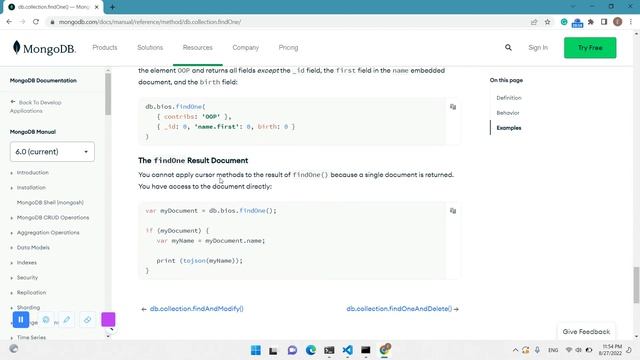This screenshot has height=360, width=640.
Task: Open MongoDB Shell (mongosh) docs
Action: pyautogui.click(x=50, y=203)
